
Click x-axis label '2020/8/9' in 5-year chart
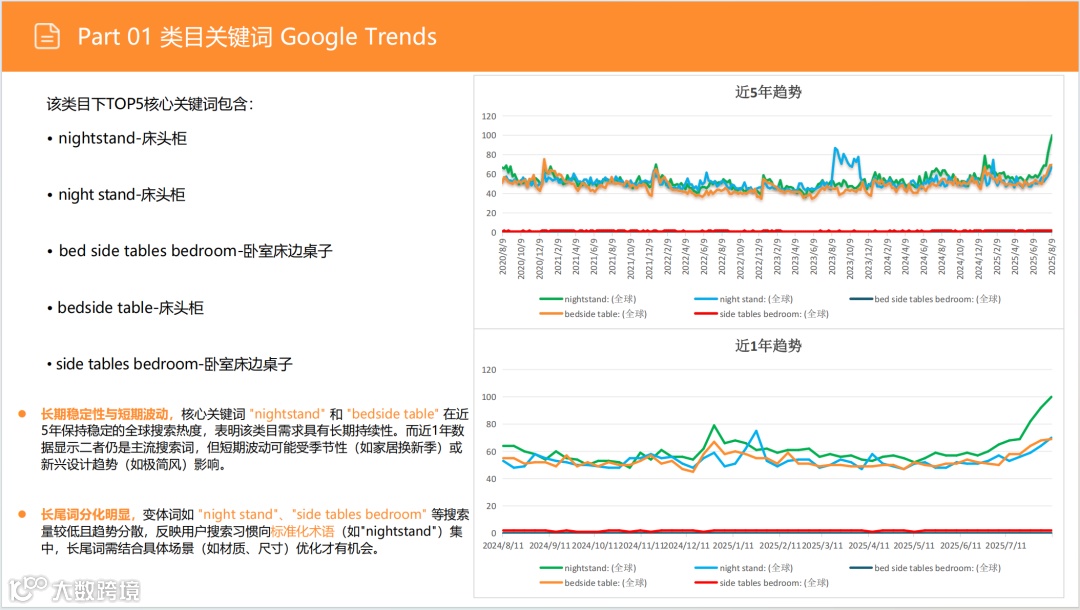[x=502, y=257]
